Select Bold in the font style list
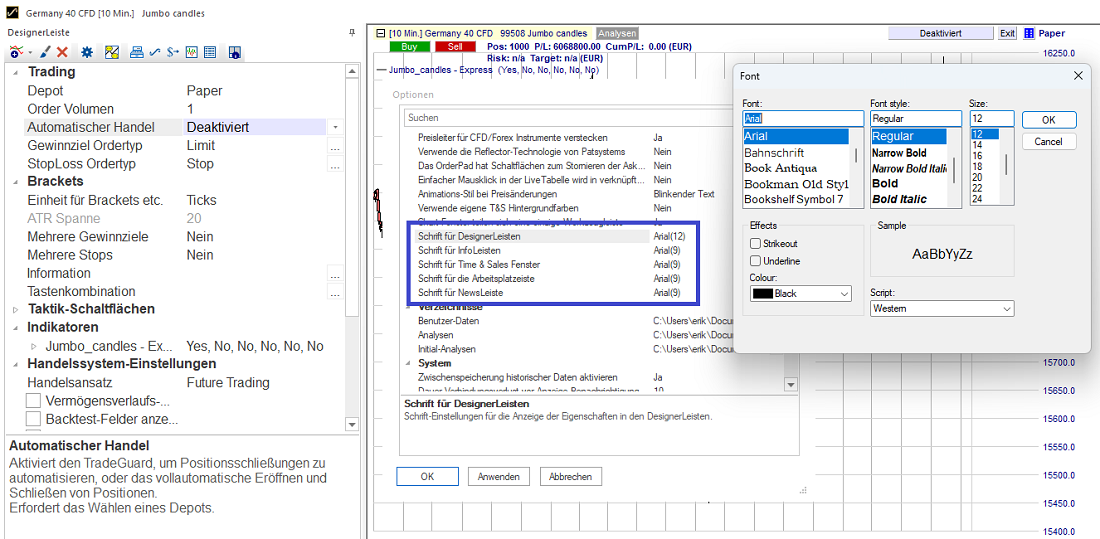Viewport: 1100px width, 539px height. point(885,183)
